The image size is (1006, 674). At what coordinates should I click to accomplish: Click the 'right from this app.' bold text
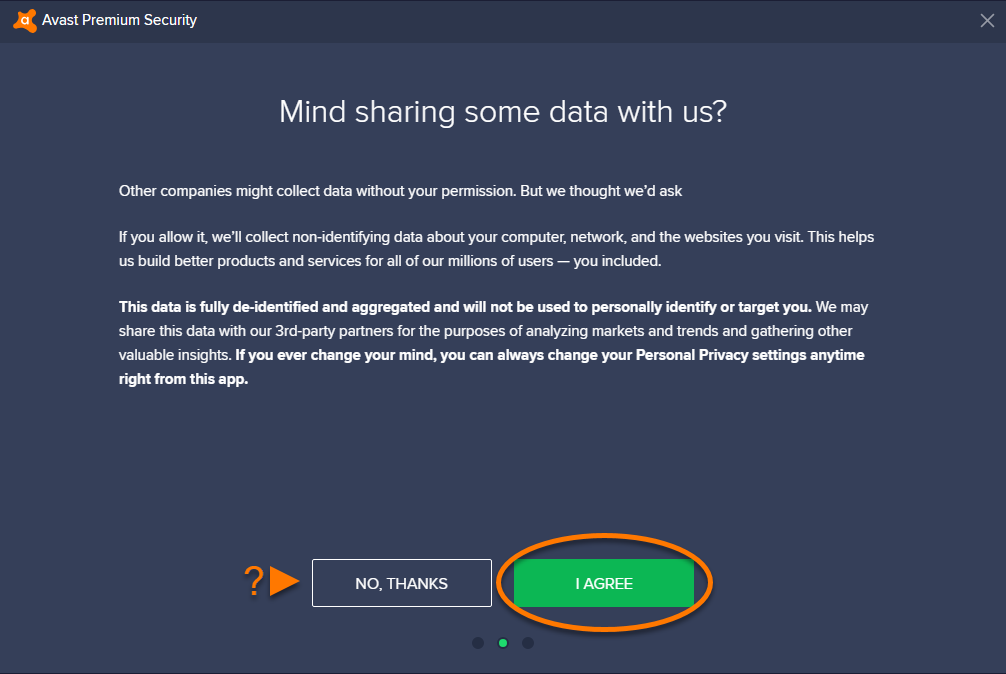(183, 379)
